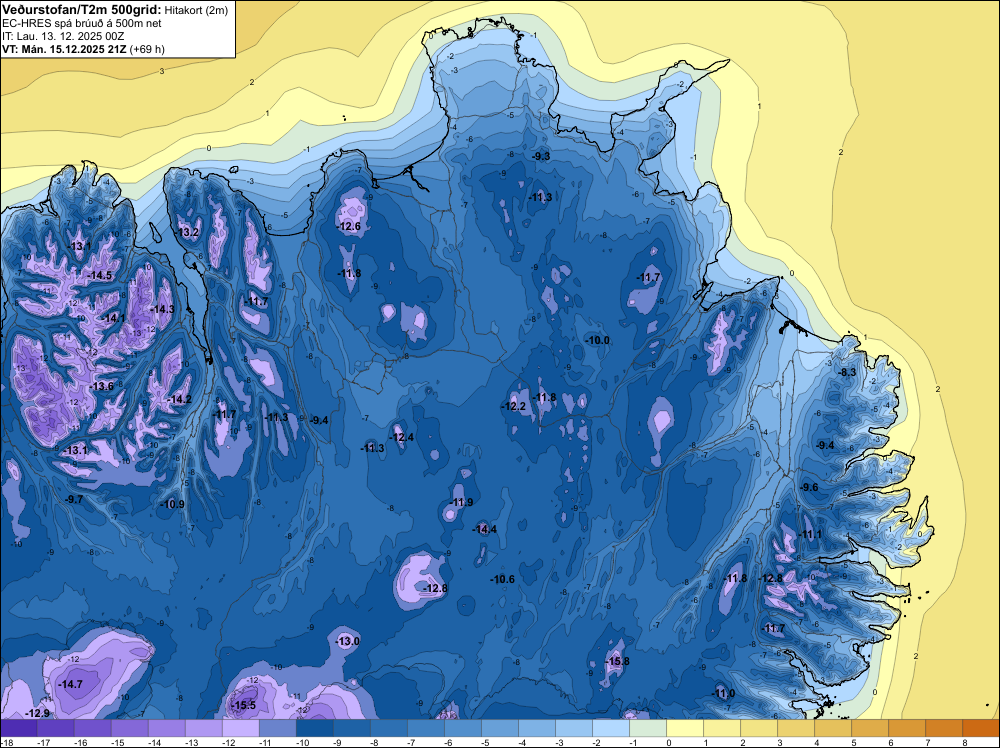Select the legend swatch between -5 and -4
Screen dimensions: 1000x748
point(499,728)
